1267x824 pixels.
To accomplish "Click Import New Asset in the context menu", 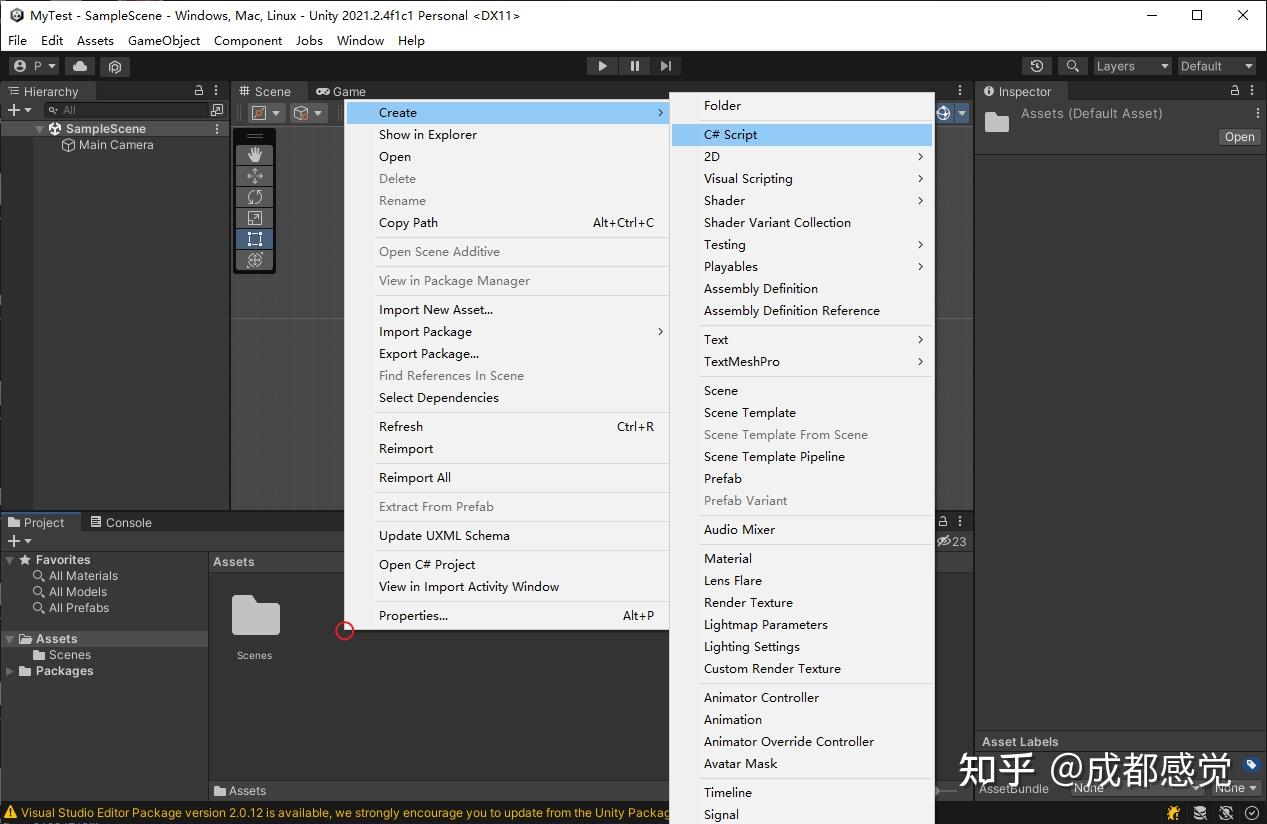I will point(435,309).
